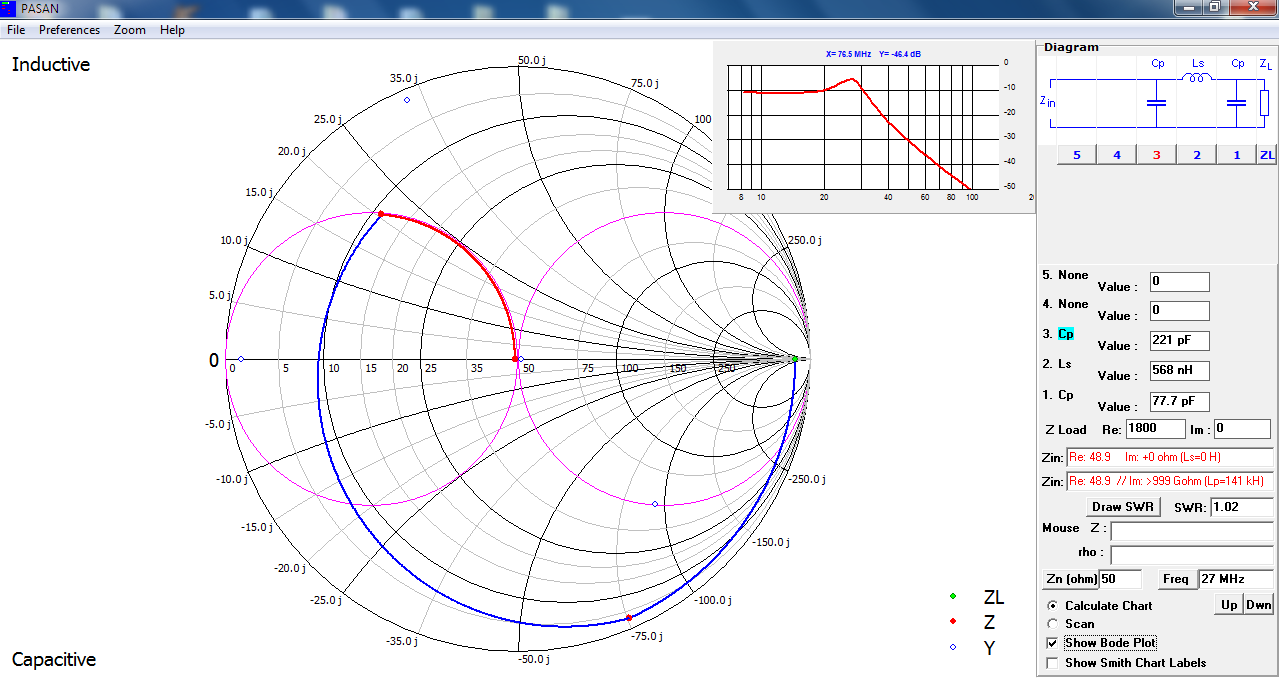Open the Zoom menu
Viewport: 1279px width, 678px height.
(x=130, y=30)
